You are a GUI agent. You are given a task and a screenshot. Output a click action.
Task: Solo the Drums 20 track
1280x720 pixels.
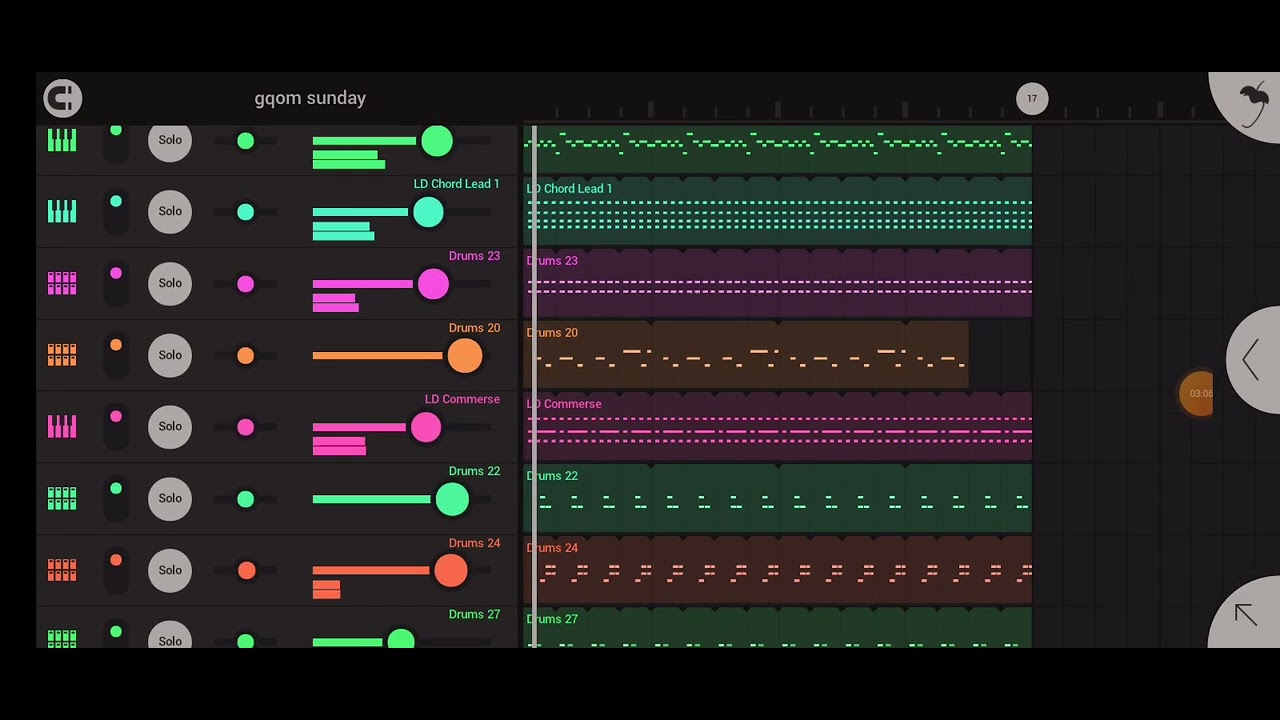(x=170, y=355)
